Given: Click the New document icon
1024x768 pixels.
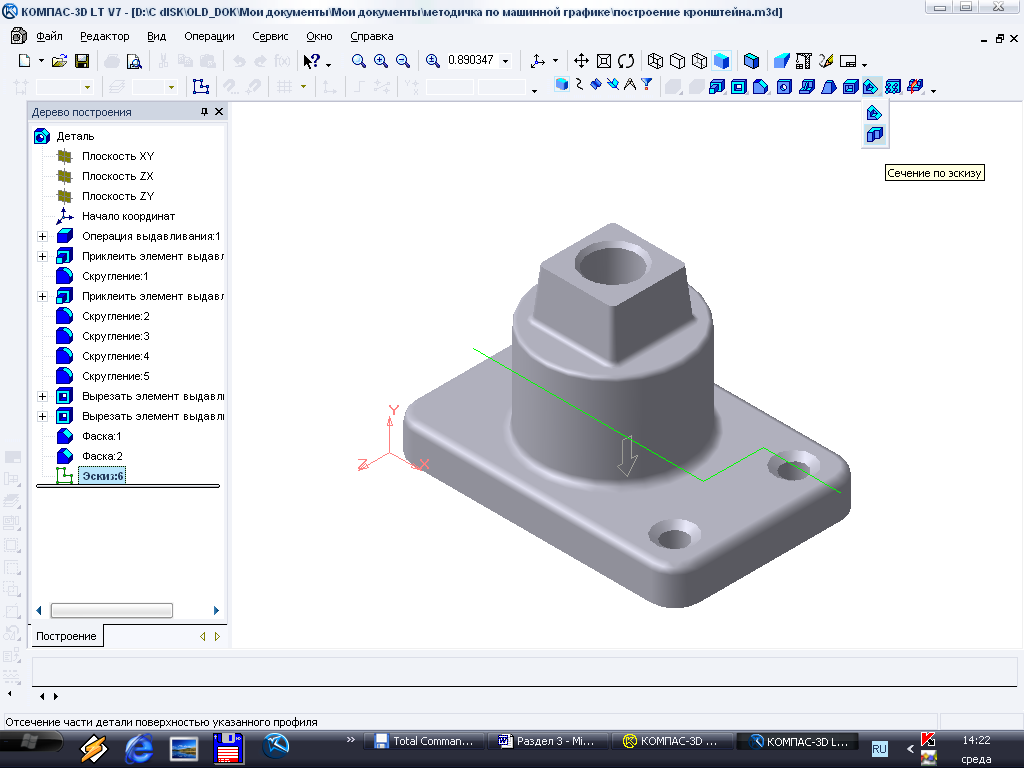Looking at the screenshot, I should (25, 61).
